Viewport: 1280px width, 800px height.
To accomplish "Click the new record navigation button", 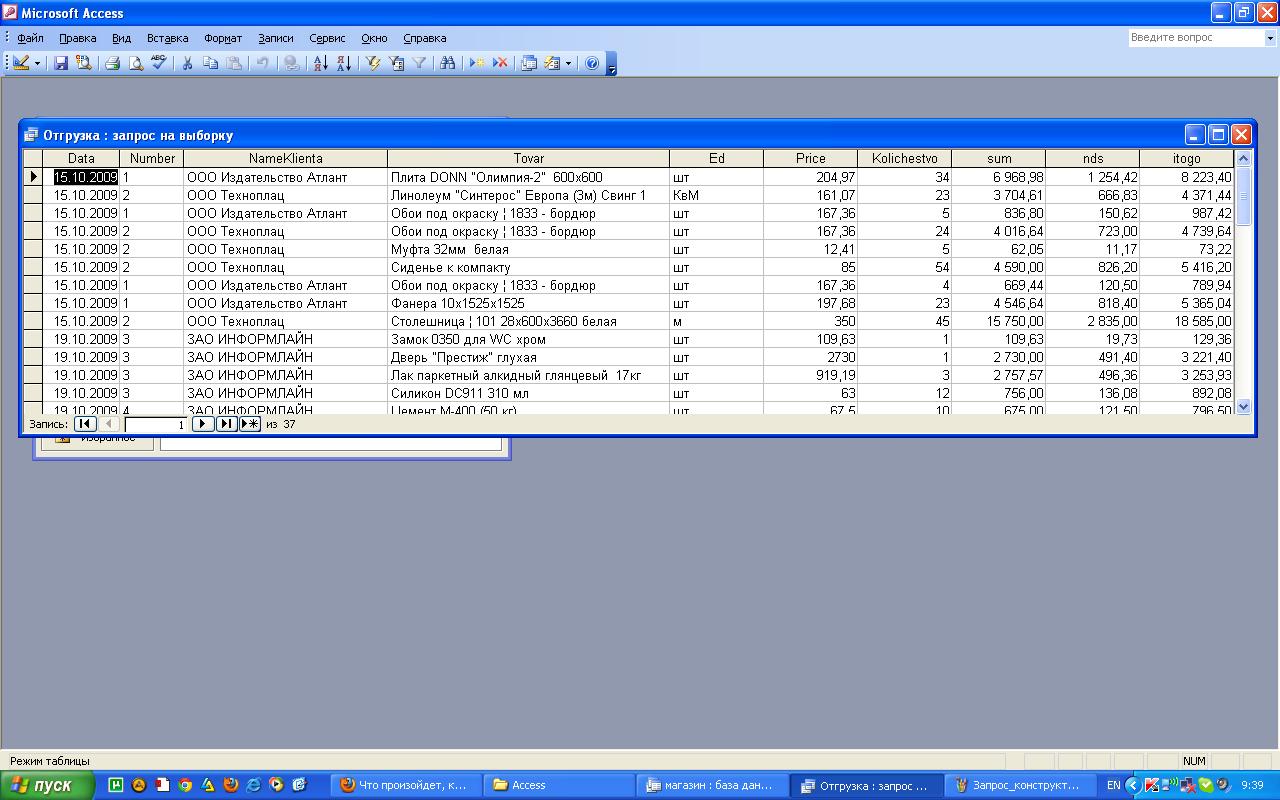I will click(x=250, y=424).
